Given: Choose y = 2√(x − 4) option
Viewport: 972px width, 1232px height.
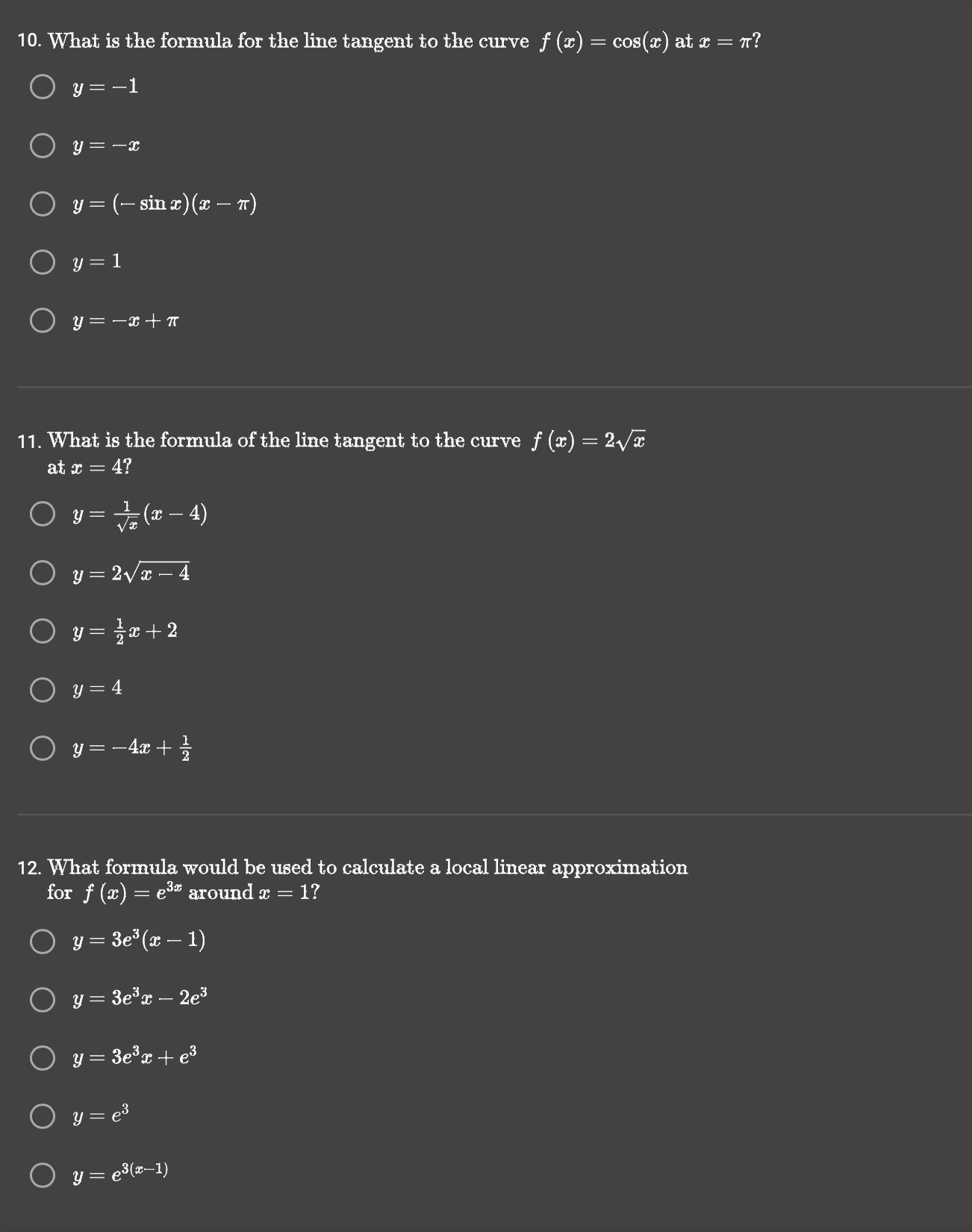Looking at the screenshot, I should [x=43, y=573].
